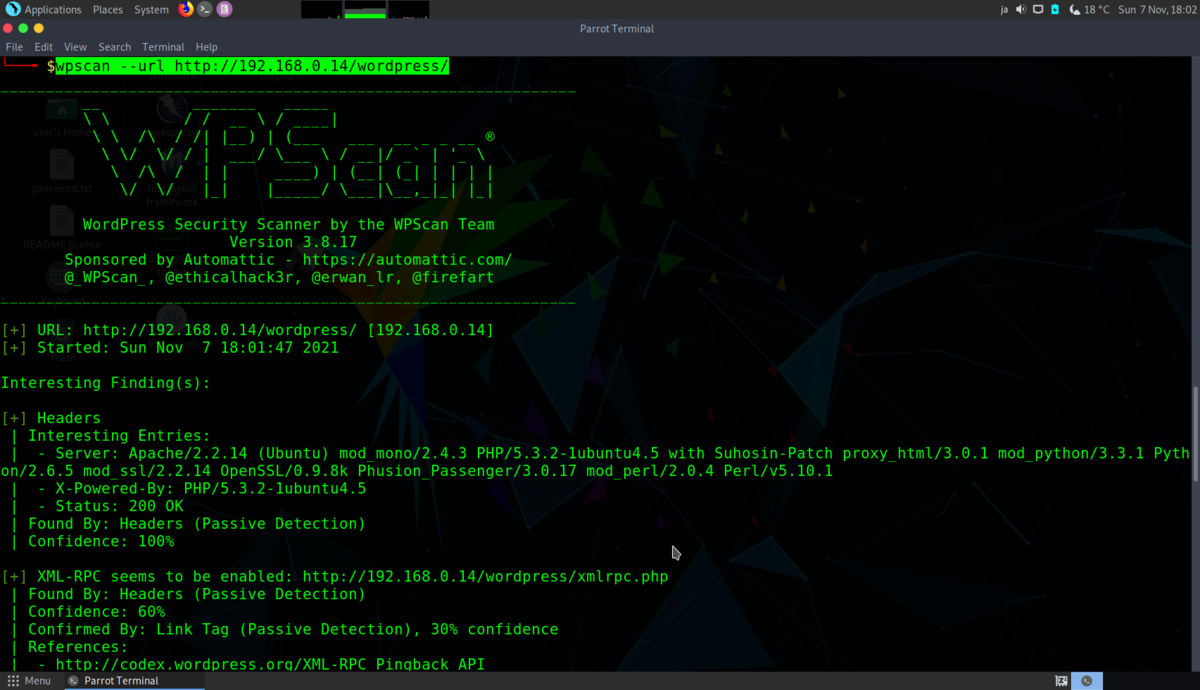Click the codex.wordpress.org XML-RPC Pingback link

pos(271,664)
